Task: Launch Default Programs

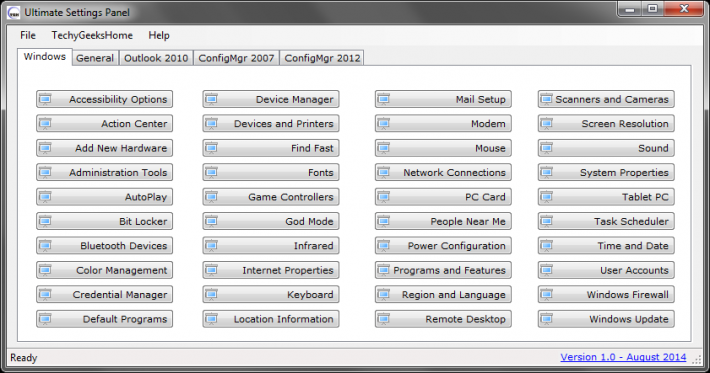Action: [105, 319]
